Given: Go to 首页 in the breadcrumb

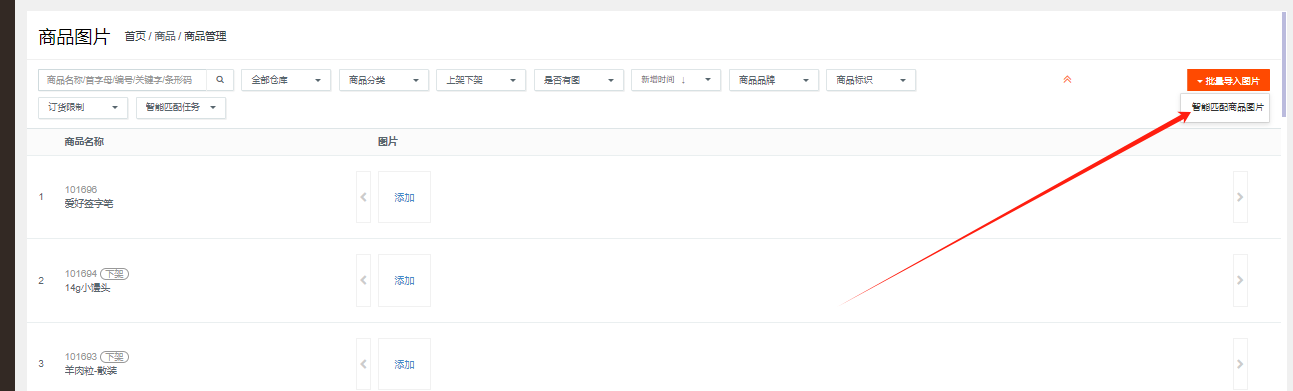Looking at the screenshot, I should [x=134, y=36].
